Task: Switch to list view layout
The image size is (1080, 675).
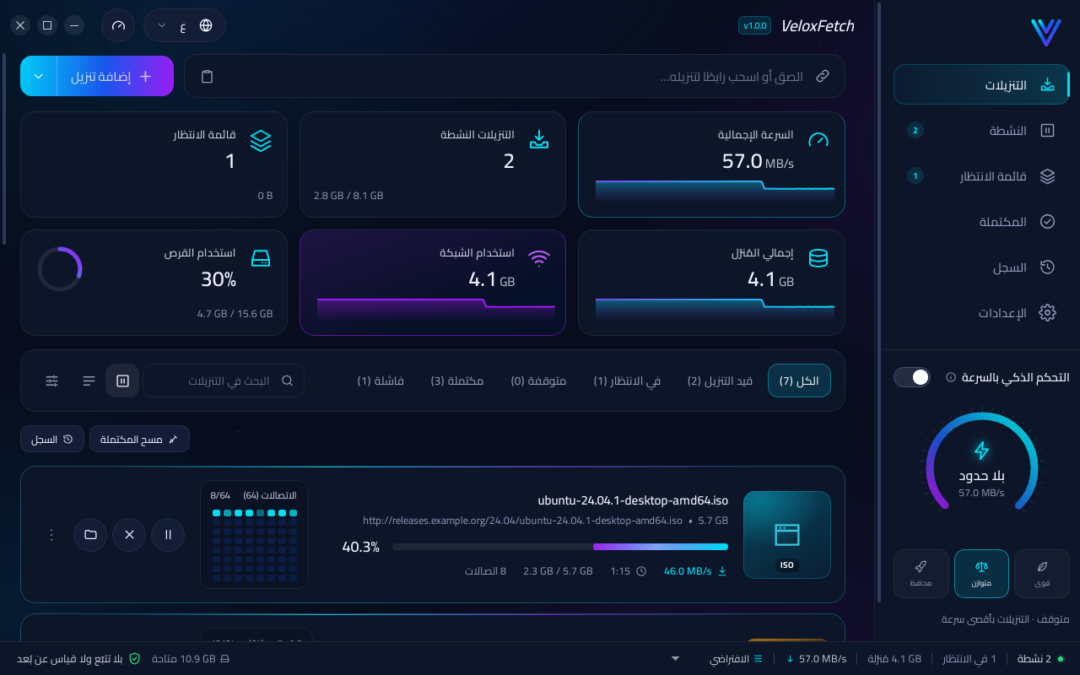Action: [x=89, y=380]
